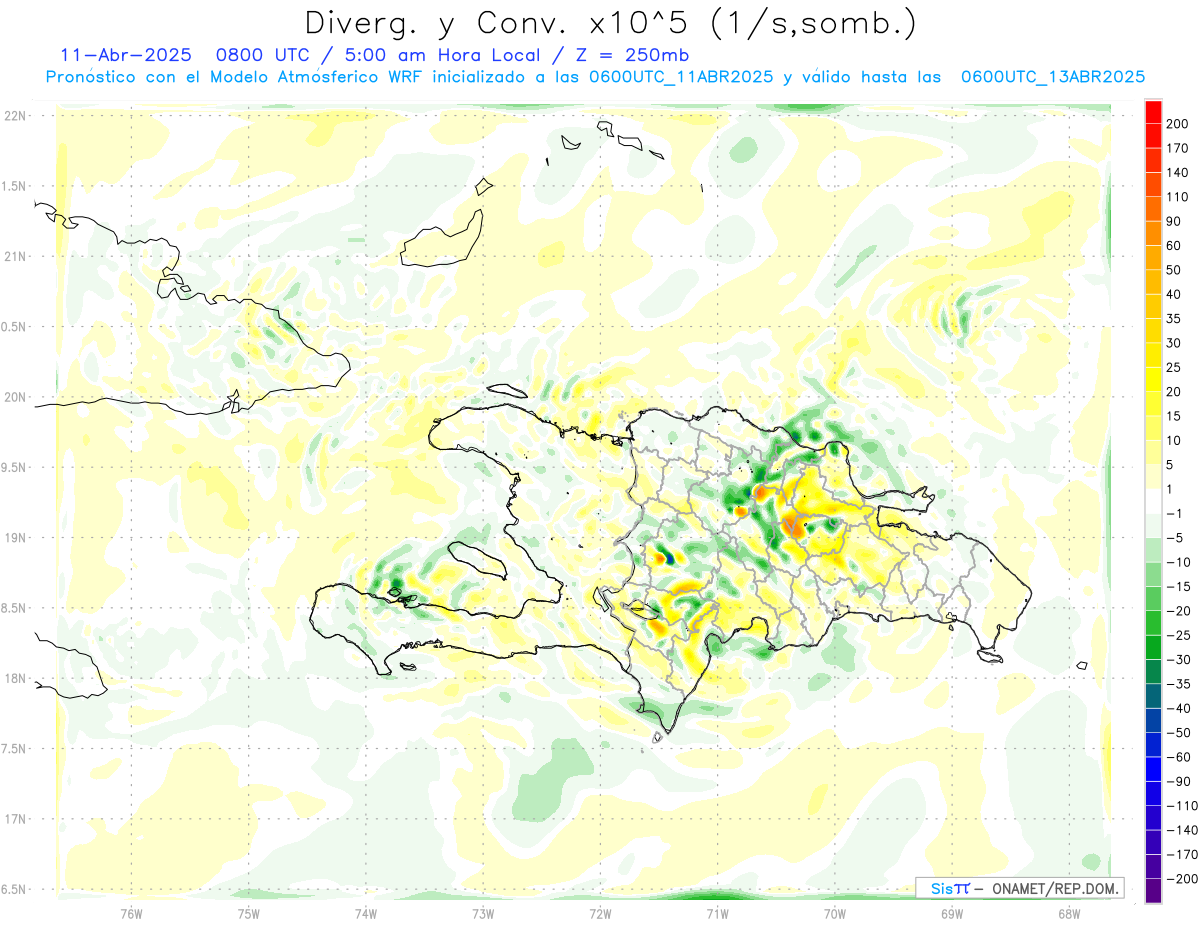The height and width of the screenshot is (927, 1200).
Task: Click the '-60' legend value
Action: click(x=1180, y=758)
